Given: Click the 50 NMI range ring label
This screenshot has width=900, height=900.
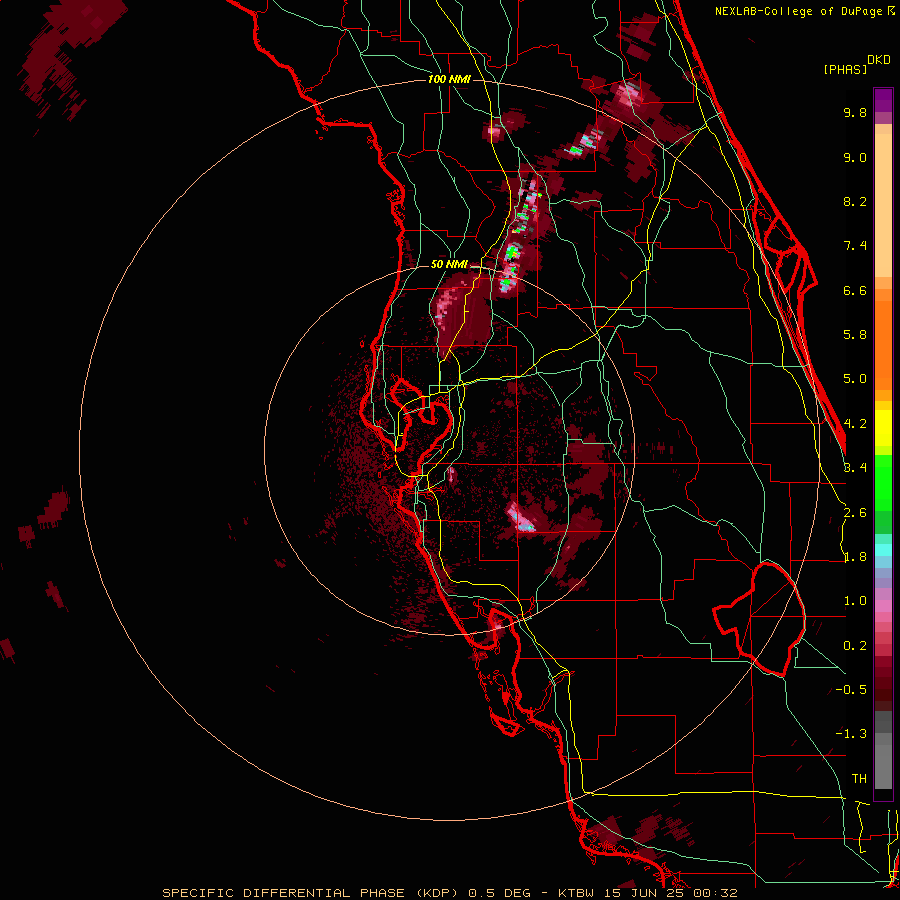Looking at the screenshot, I should 449,264.
